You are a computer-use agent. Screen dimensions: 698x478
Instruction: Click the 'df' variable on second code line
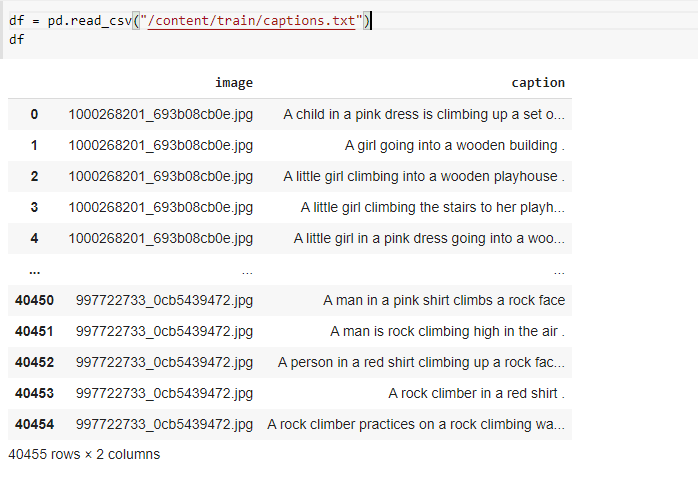(x=16, y=40)
